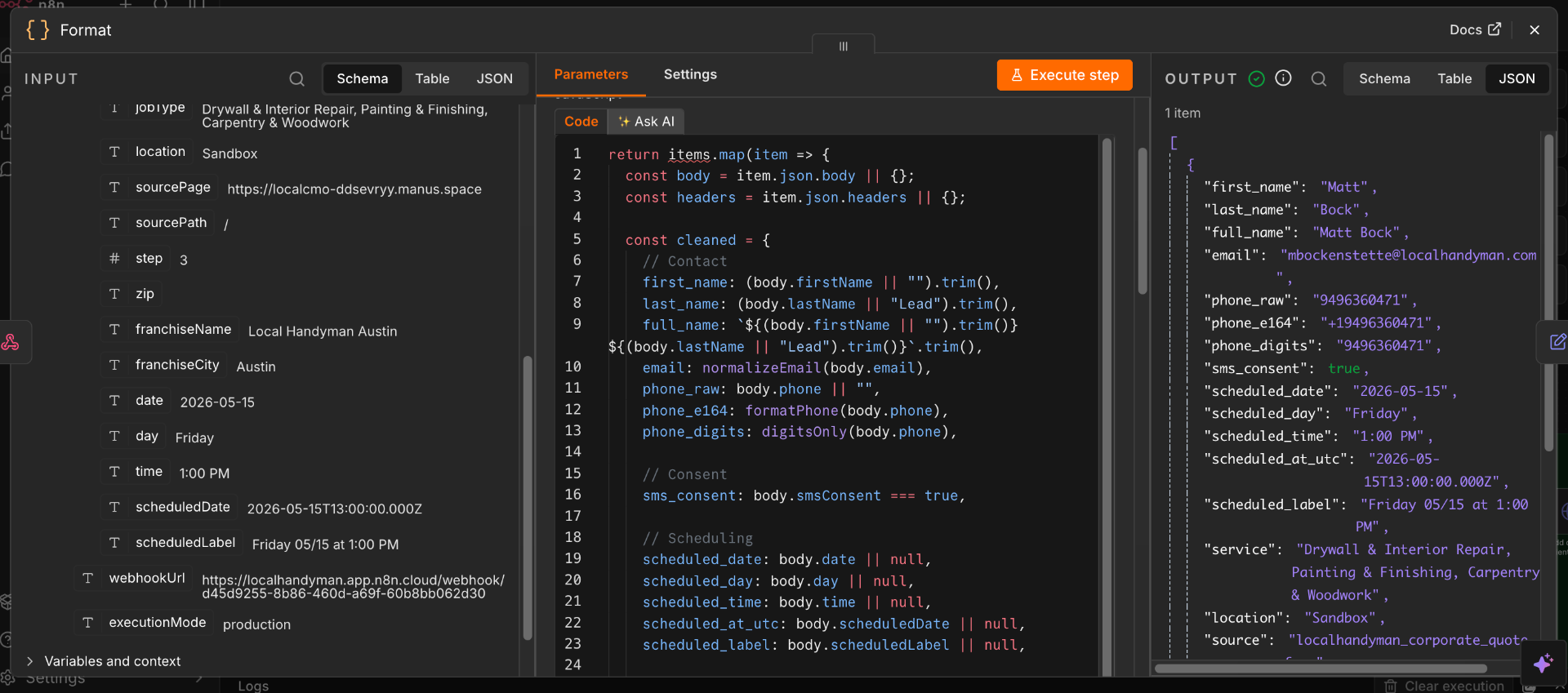Click the output horizontal scrollbar
This screenshot has height=693, width=1568.
[x=1320, y=669]
